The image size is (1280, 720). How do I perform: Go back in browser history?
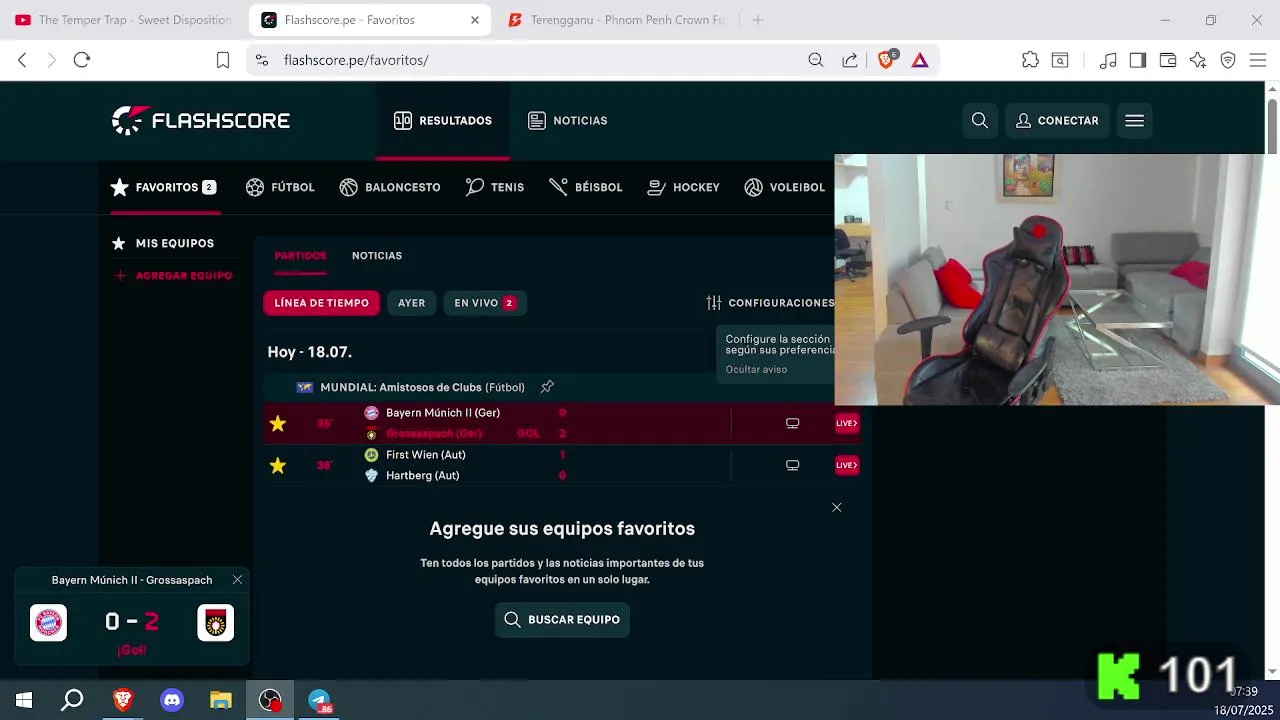[x=22, y=60]
